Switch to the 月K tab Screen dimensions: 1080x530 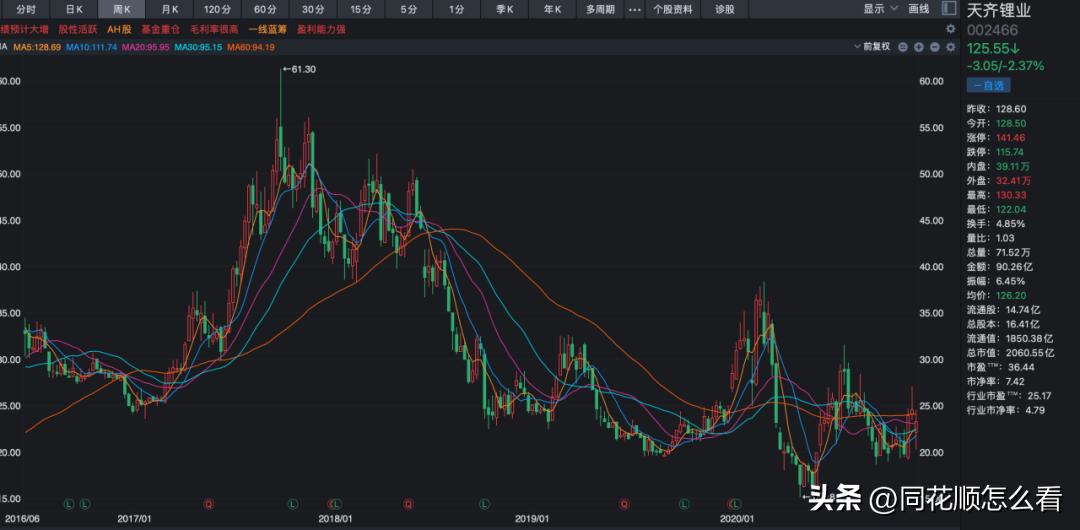click(169, 9)
